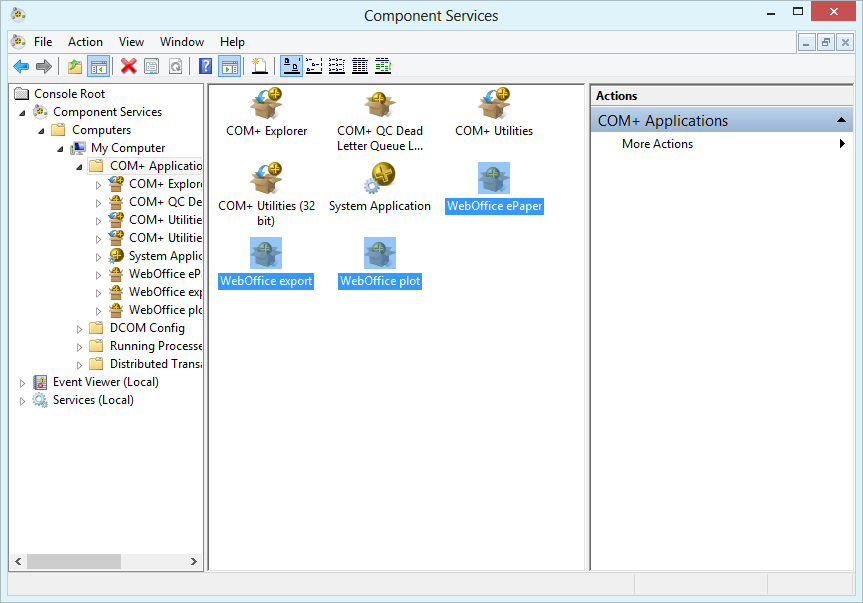The image size is (863, 603).
Task: Collapse the COM+ Applications actions section
Action: pos(842,121)
